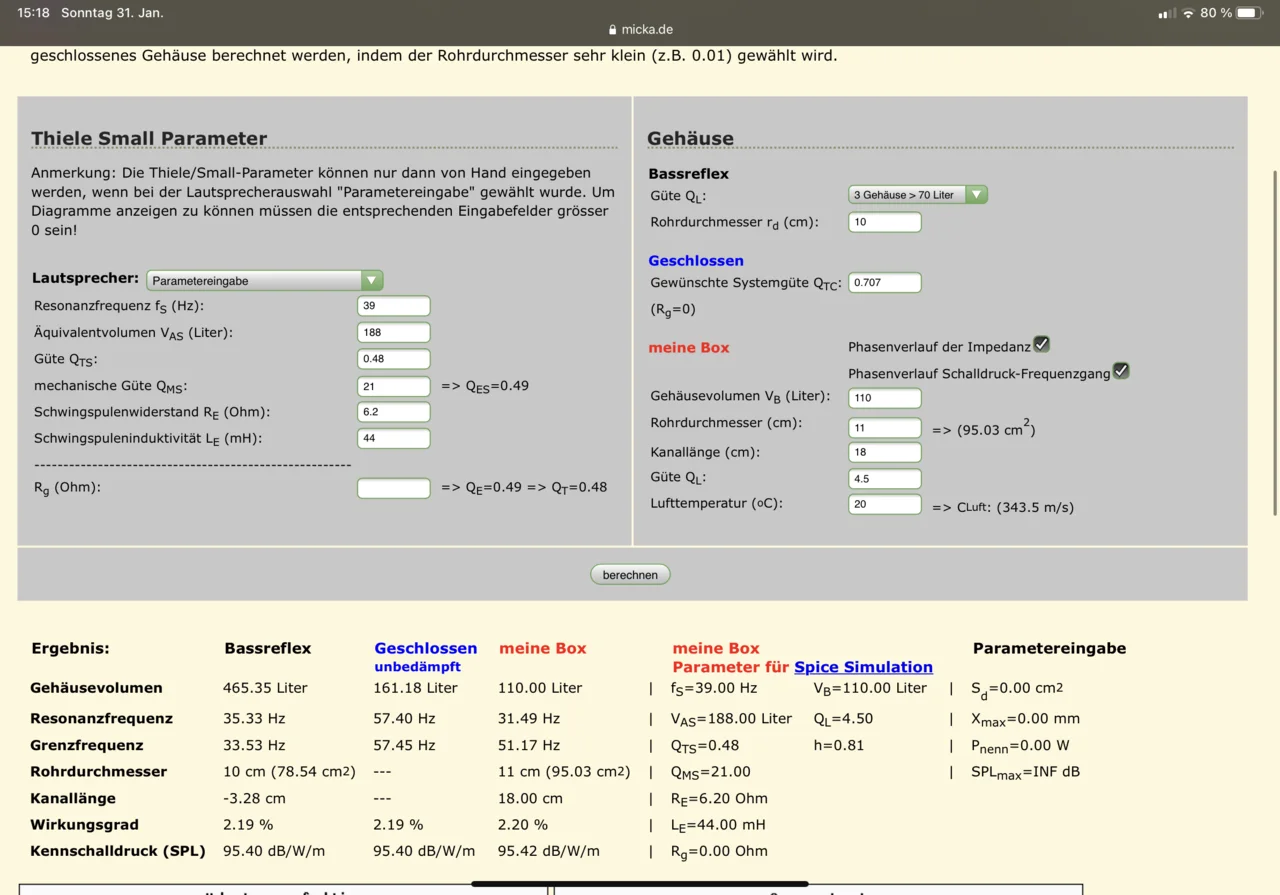
Task: Expand the Güte QL Gehäuse dropdown
Action: point(917,195)
